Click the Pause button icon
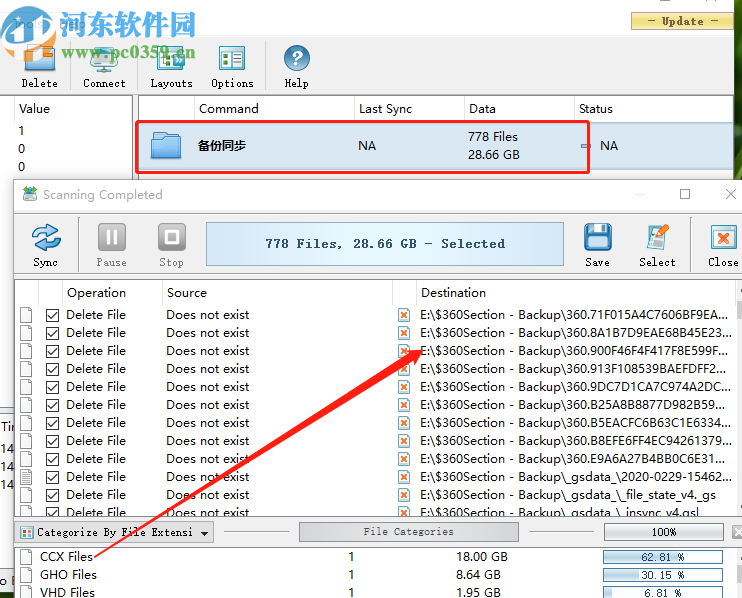Viewport: 742px width, 598px height. click(112, 237)
